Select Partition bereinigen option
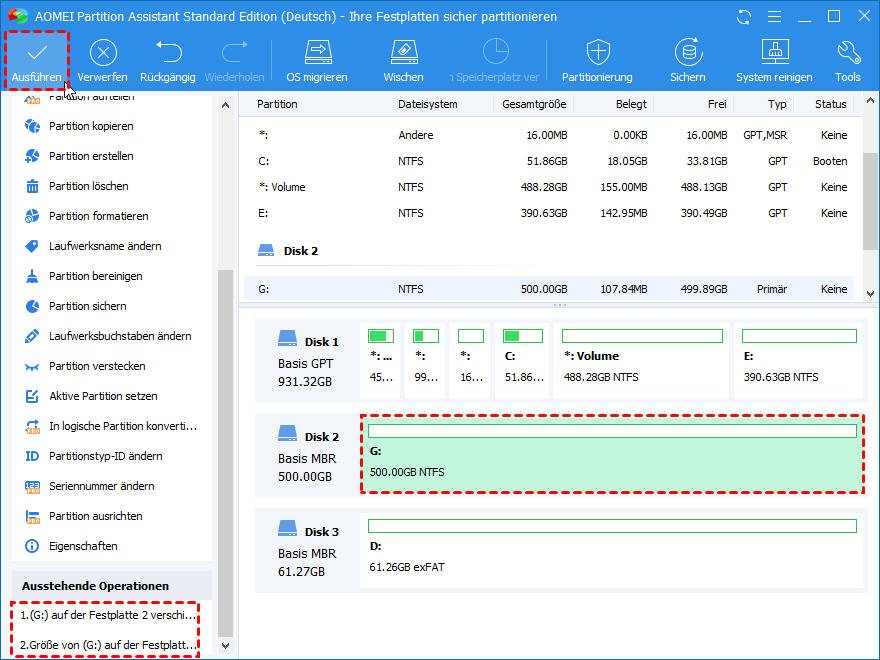880x660 pixels. coord(95,276)
